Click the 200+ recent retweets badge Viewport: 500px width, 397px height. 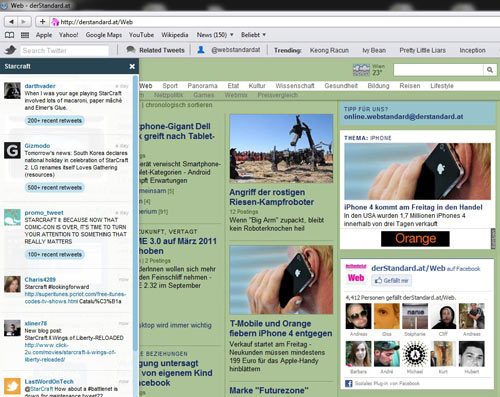tap(55, 121)
